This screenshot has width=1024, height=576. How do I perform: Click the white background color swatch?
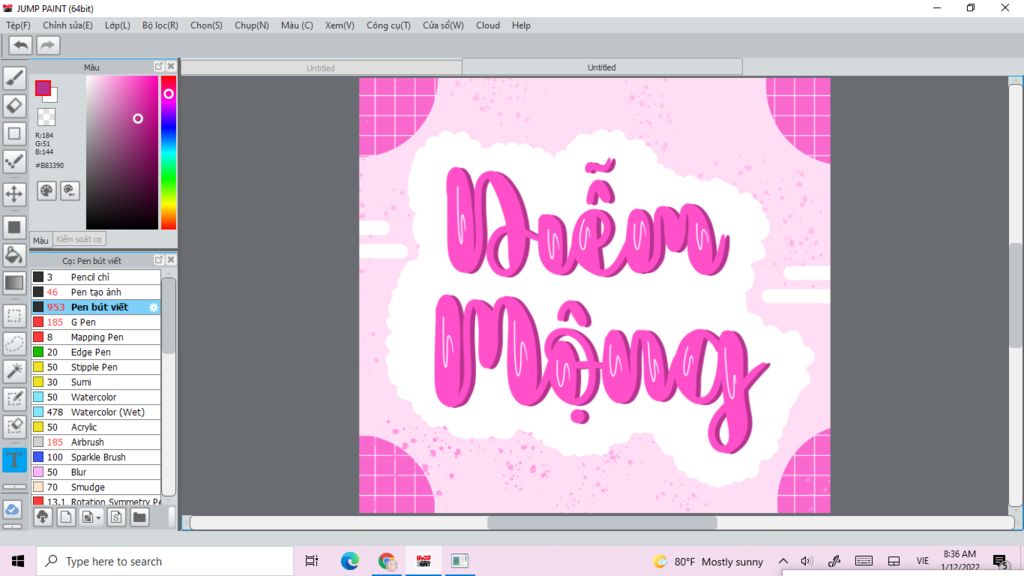tap(53, 97)
